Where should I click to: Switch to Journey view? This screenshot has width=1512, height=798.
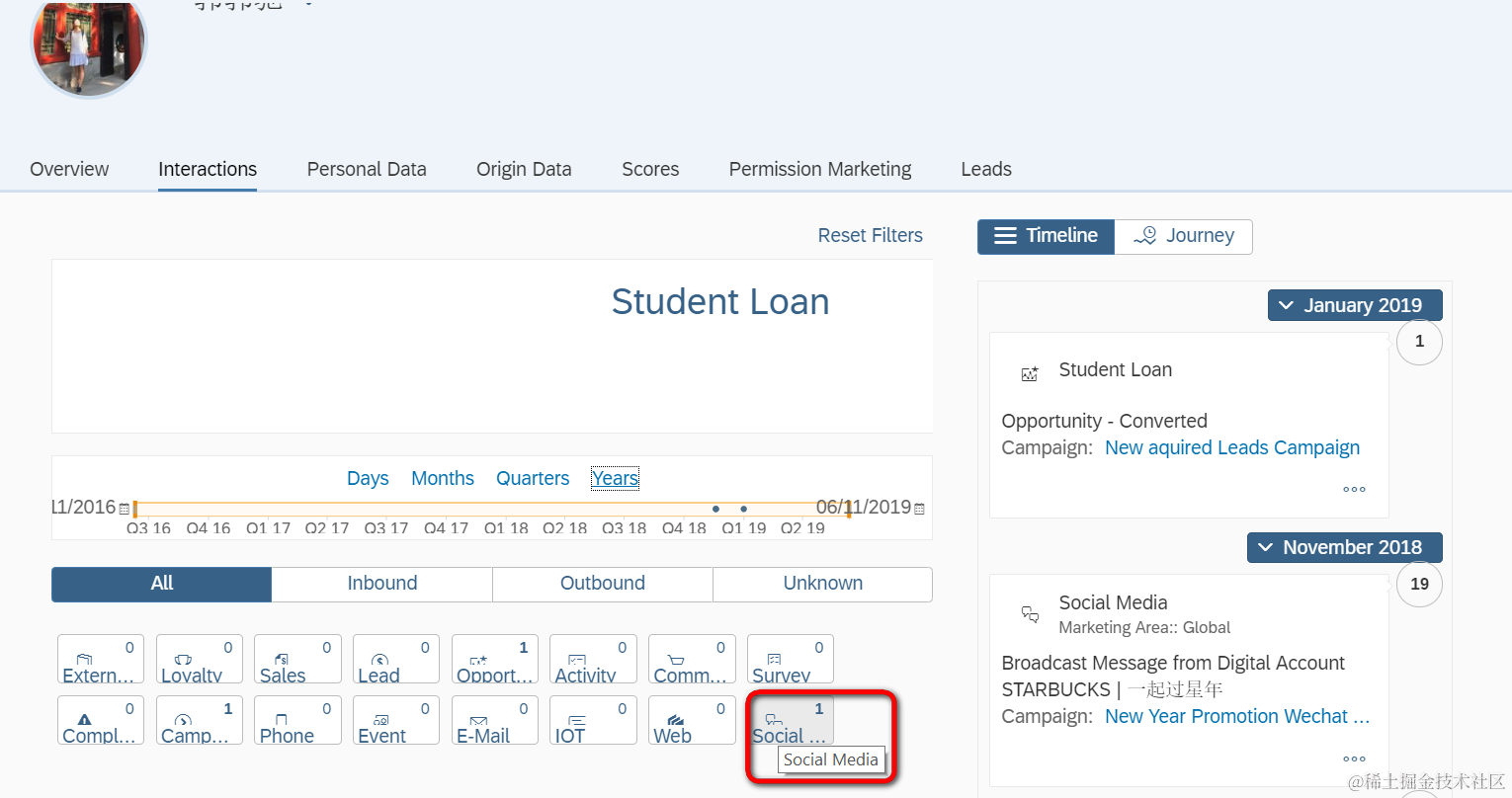(x=1184, y=236)
